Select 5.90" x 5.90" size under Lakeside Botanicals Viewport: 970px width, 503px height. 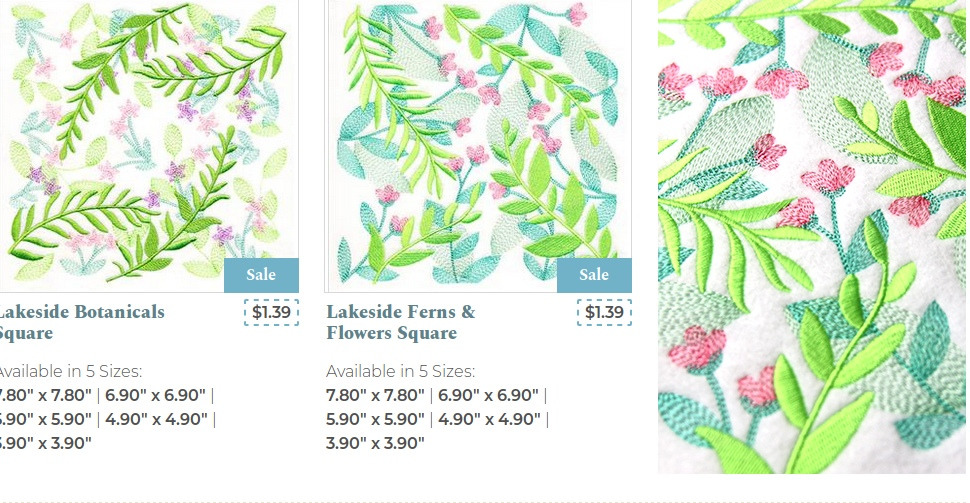45,419
